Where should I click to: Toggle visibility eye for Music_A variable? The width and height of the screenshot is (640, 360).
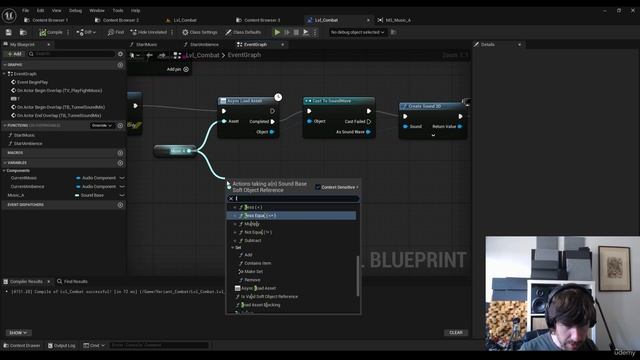click(122, 195)
